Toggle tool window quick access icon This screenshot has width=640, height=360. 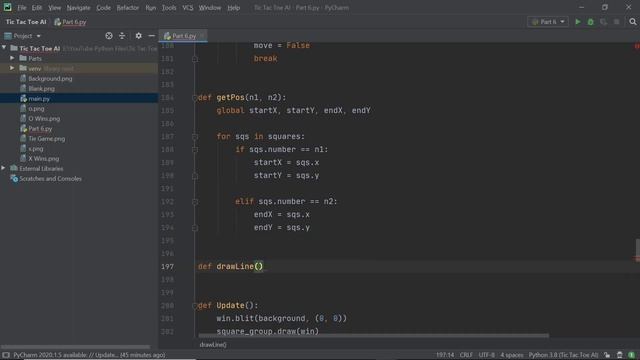point(6,355)
